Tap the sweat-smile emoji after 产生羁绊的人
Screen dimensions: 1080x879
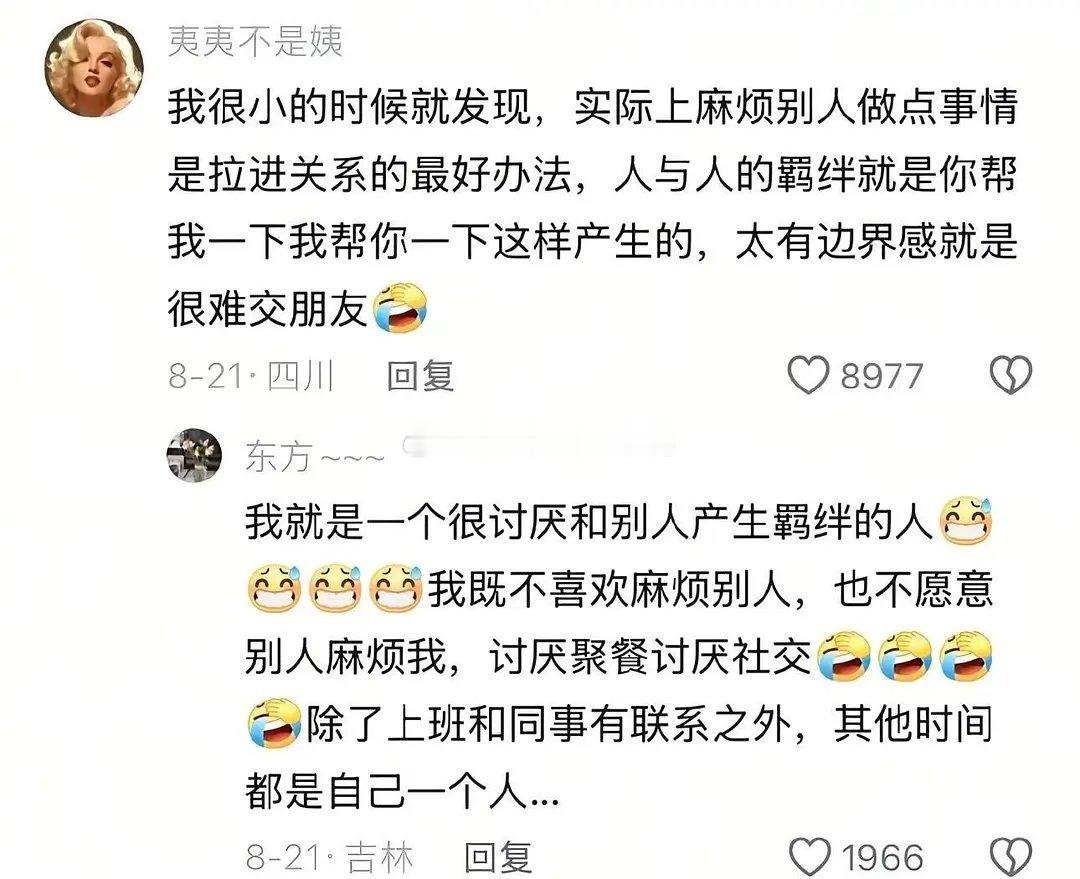pos(966,521)
